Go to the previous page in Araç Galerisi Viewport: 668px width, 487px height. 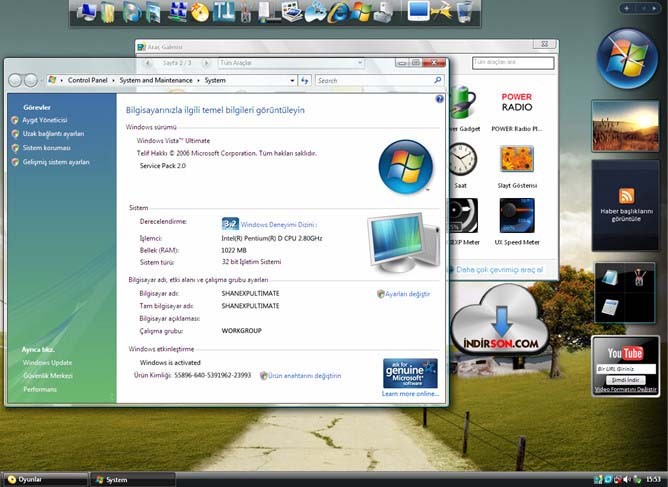pyautogui.click(x=148, y=63)
